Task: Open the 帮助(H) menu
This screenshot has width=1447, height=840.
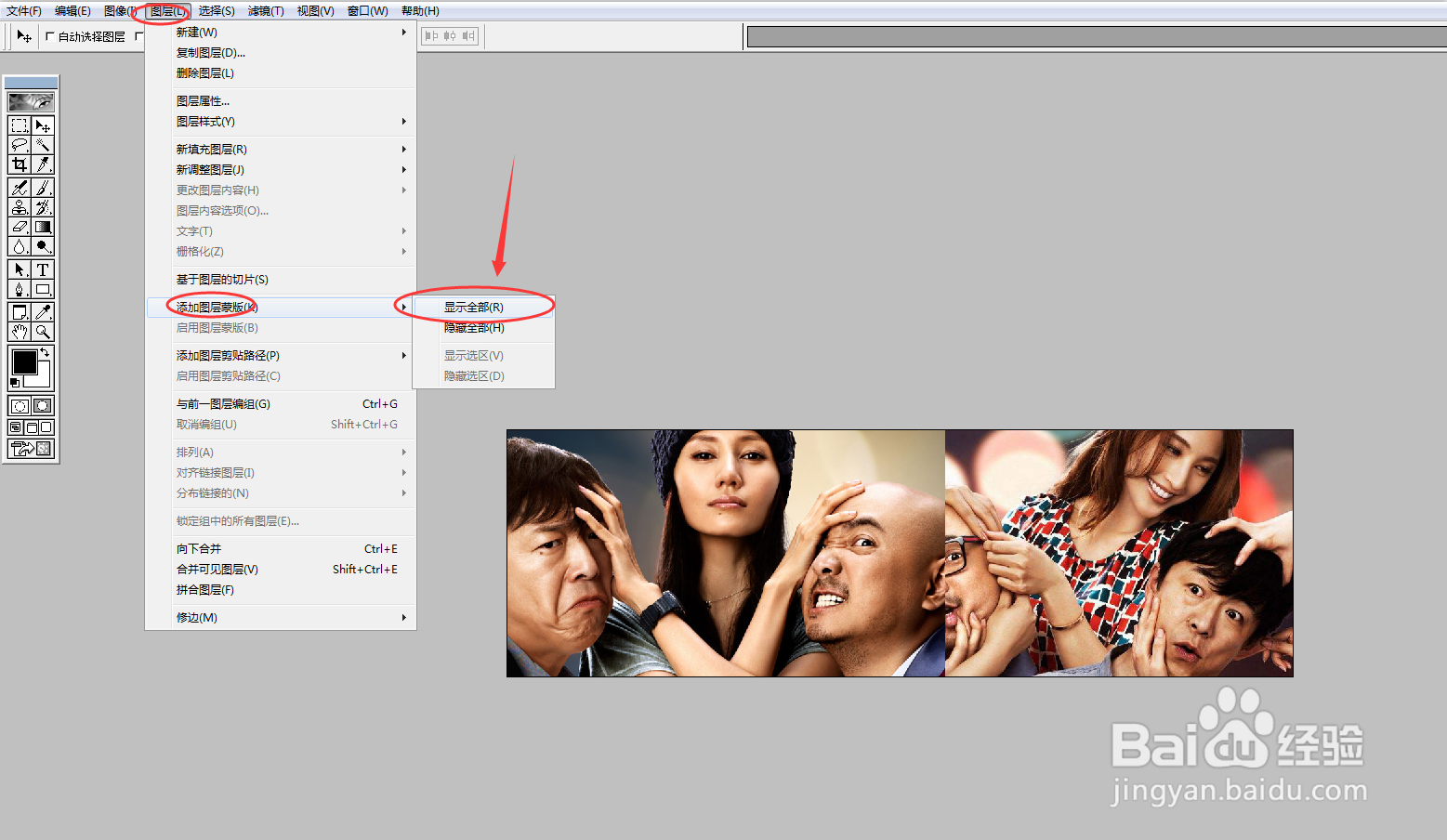Action: (x=420, y=11)
